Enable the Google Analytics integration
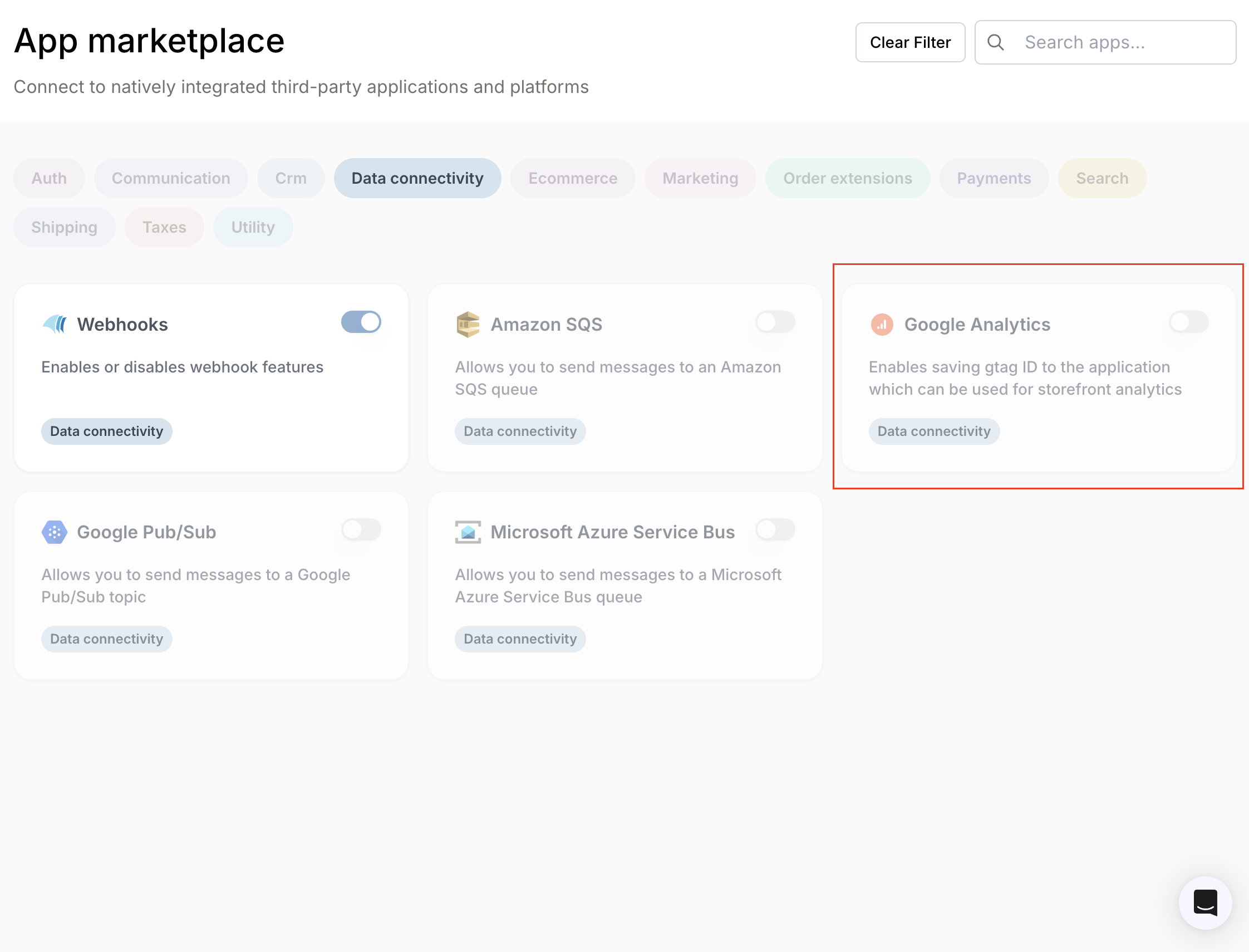 tap(1188, 321)
